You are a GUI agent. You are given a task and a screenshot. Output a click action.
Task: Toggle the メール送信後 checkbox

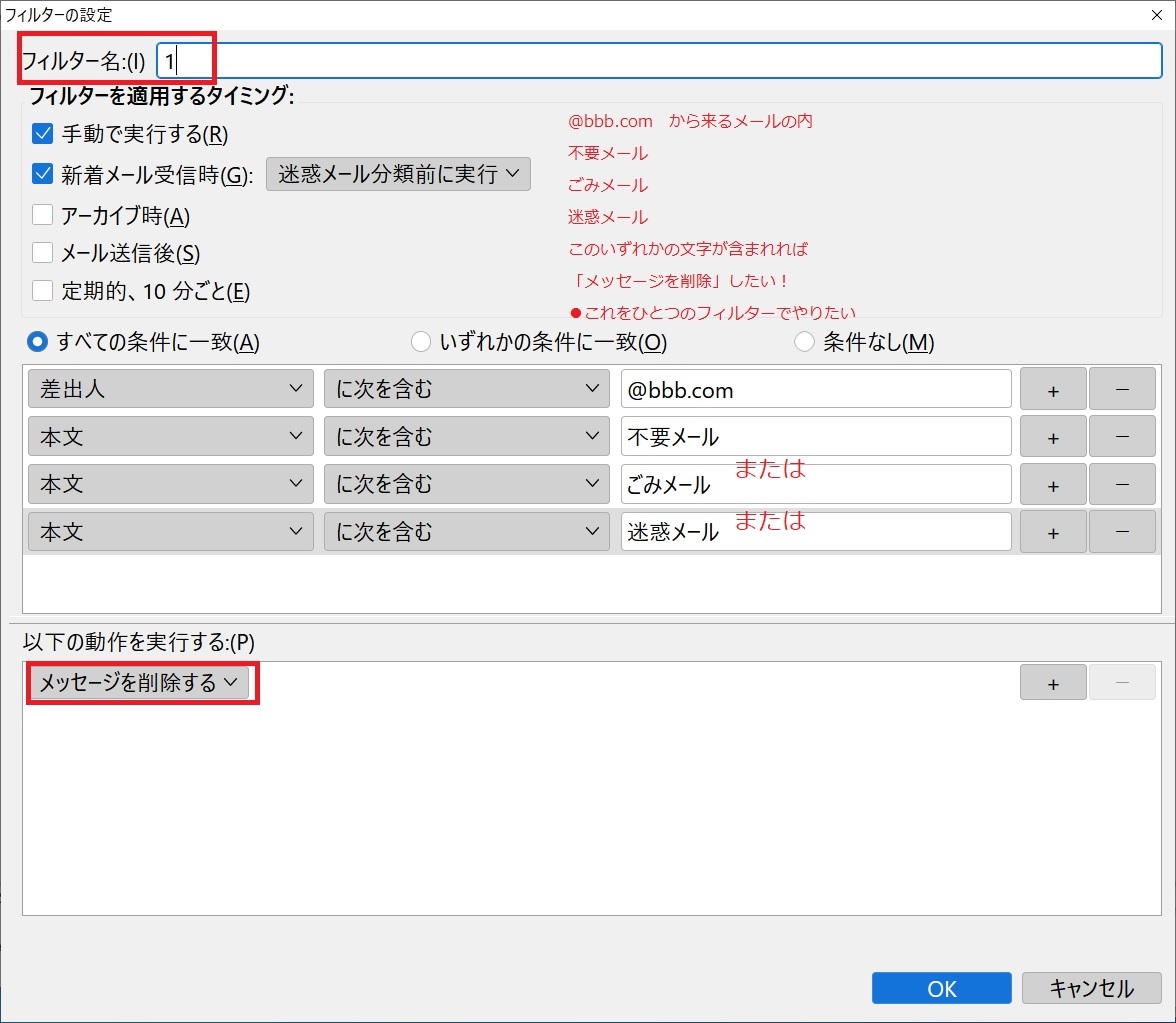pos(43,253)
